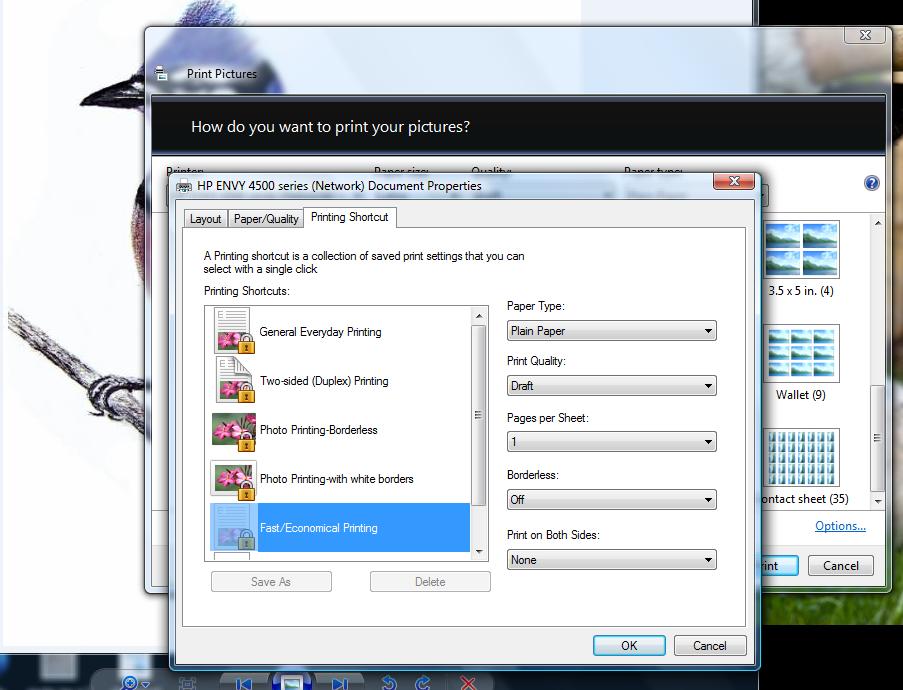The image size is (903, 690).
Task: Select Photo Printing-with white borders icon
Action: (x=234, y=480)
